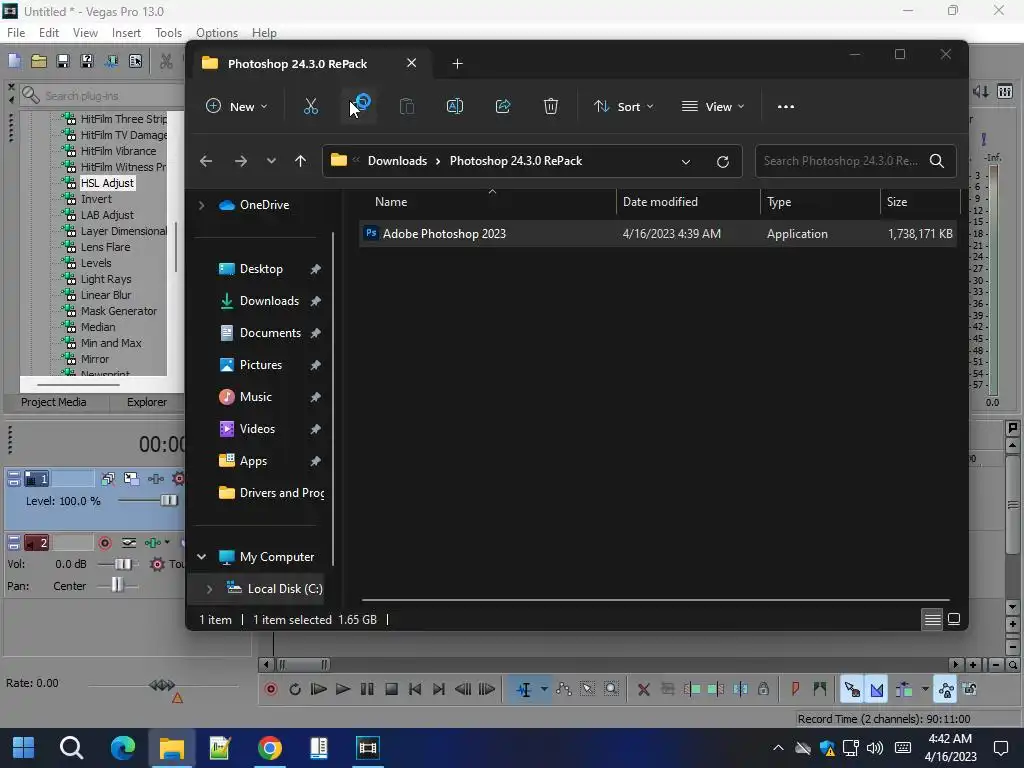Toggle Ignore Event Grouping in Vegas toolbar
This screenshot has height=768, width=1024.
click(970, 689)
